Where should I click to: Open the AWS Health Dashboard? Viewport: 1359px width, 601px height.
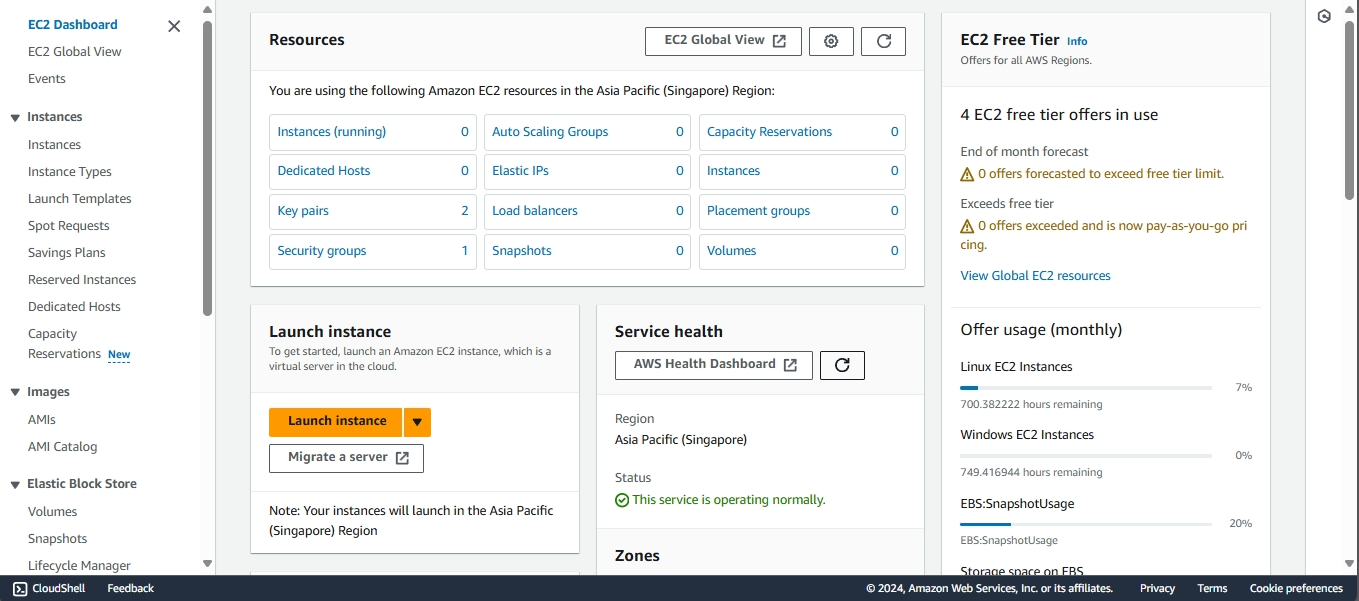(714, 365)
